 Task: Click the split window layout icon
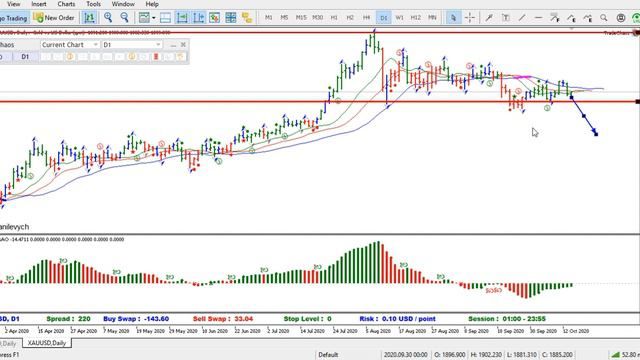(x=165, y=18)
